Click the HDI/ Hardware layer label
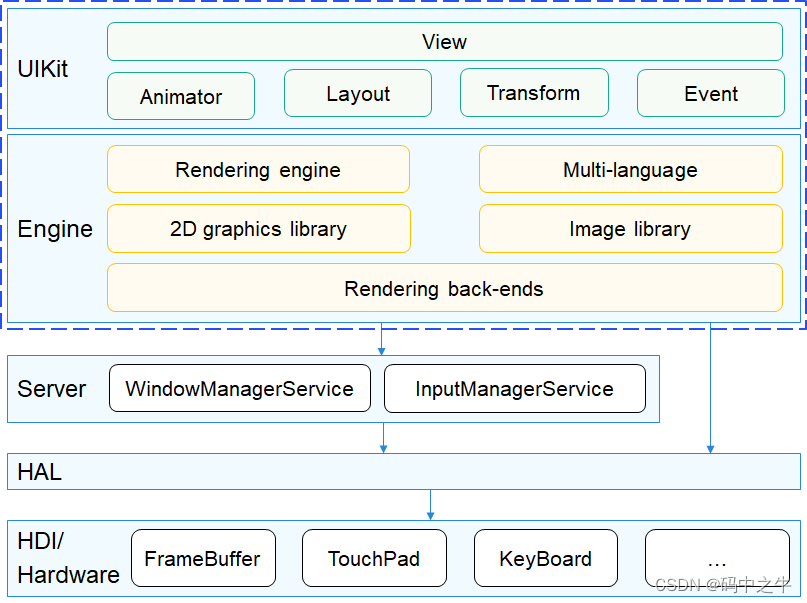The height and width of the screenshot is (603, 807). (x=68, y=558)
